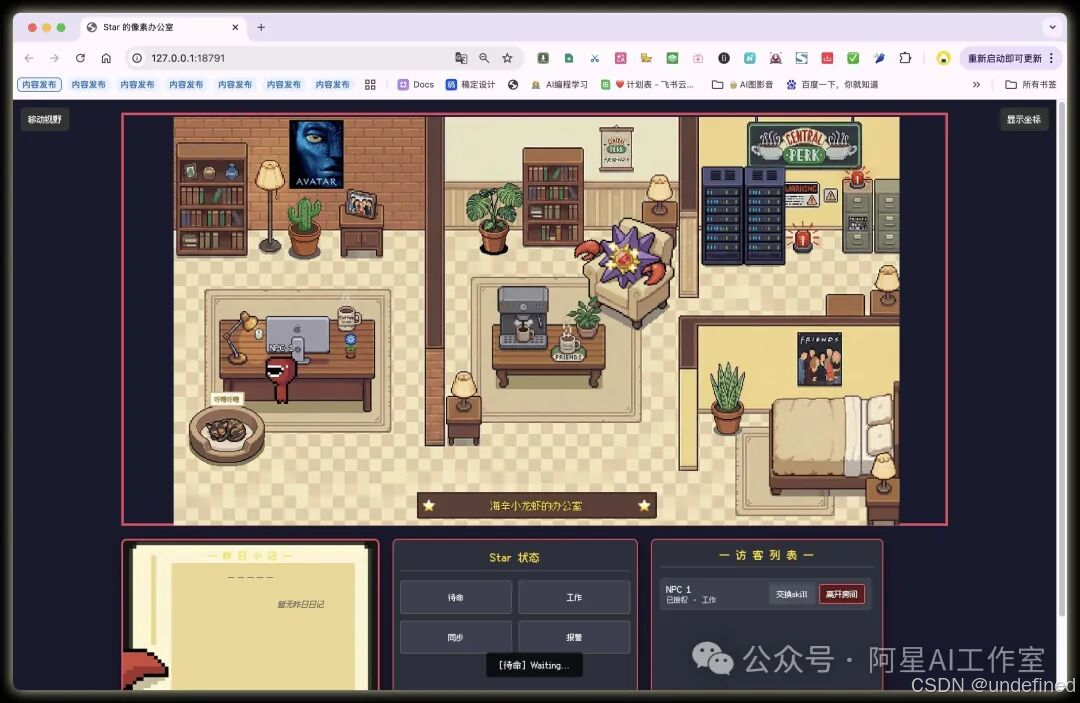The image size is (1080, 703).
Task: Open the Chrome three-dot menu
Action: tap(1051, 59)
